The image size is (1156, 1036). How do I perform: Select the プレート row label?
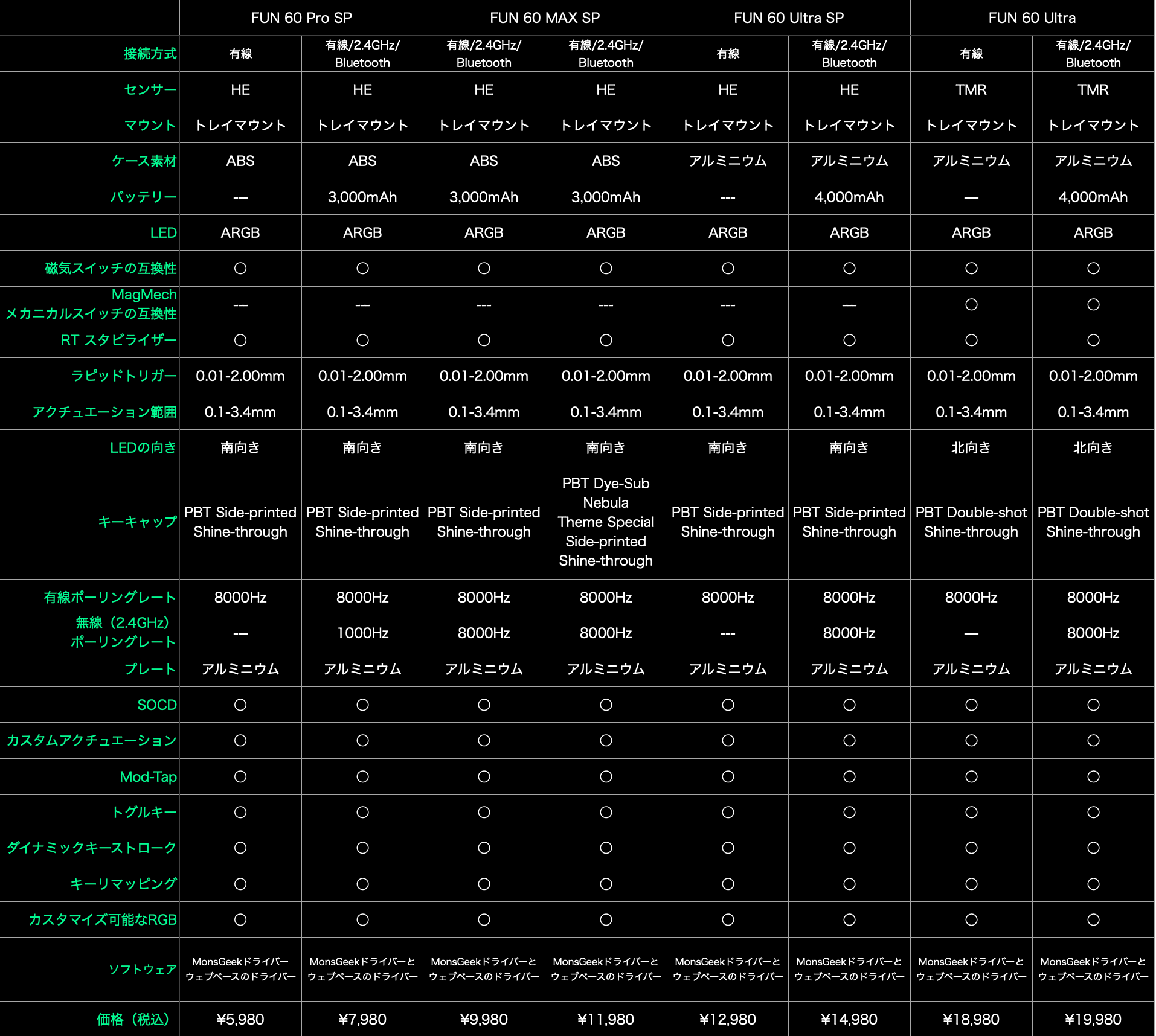pos(150,669)
